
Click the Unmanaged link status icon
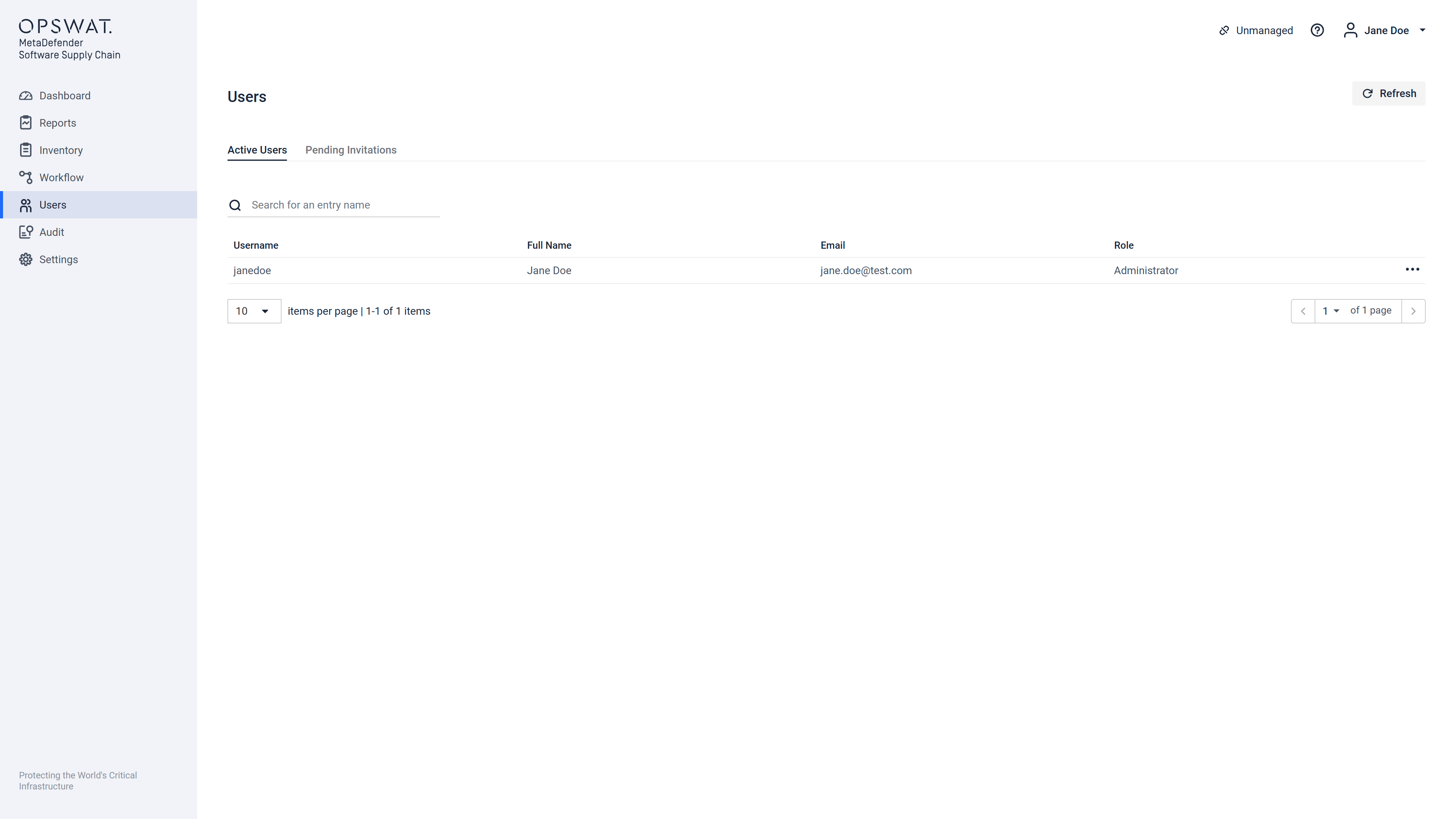pyautogui.click(x=1224, y=30)
